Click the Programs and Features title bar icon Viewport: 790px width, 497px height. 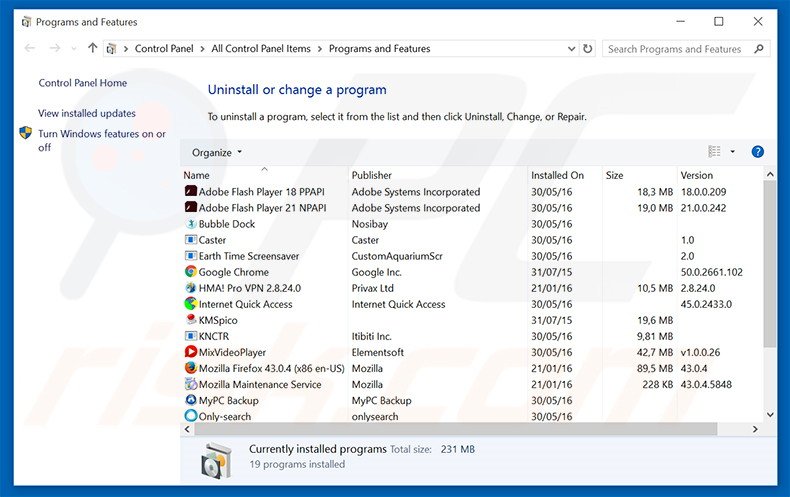click(x=26, y=22)
